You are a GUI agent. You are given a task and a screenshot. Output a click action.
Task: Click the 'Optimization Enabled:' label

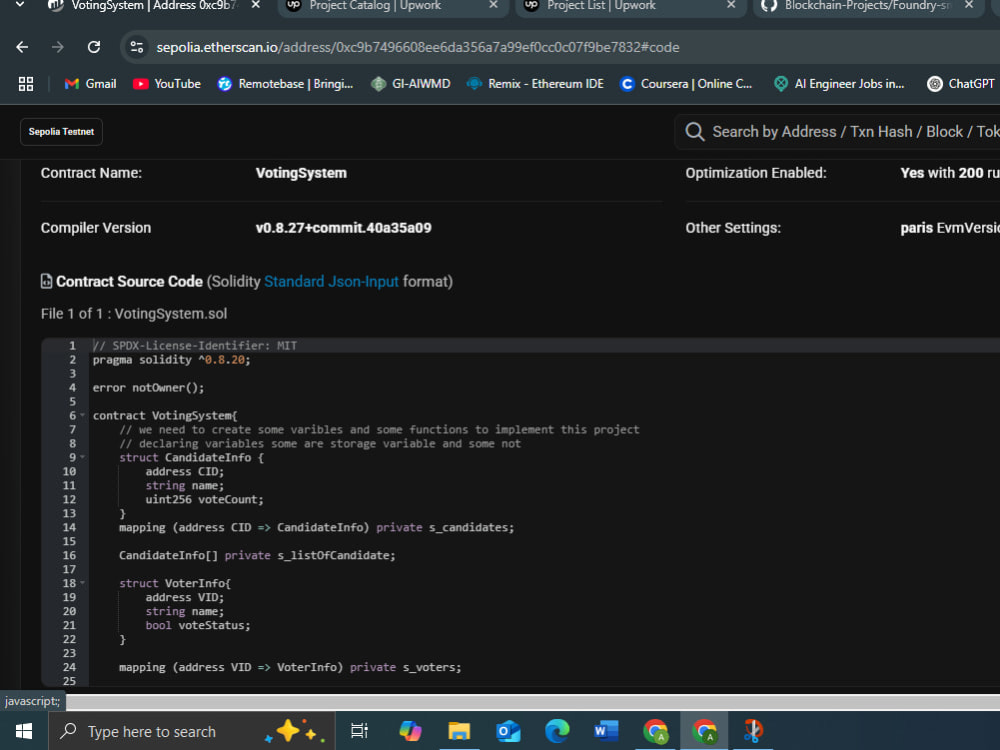[756, 173]
